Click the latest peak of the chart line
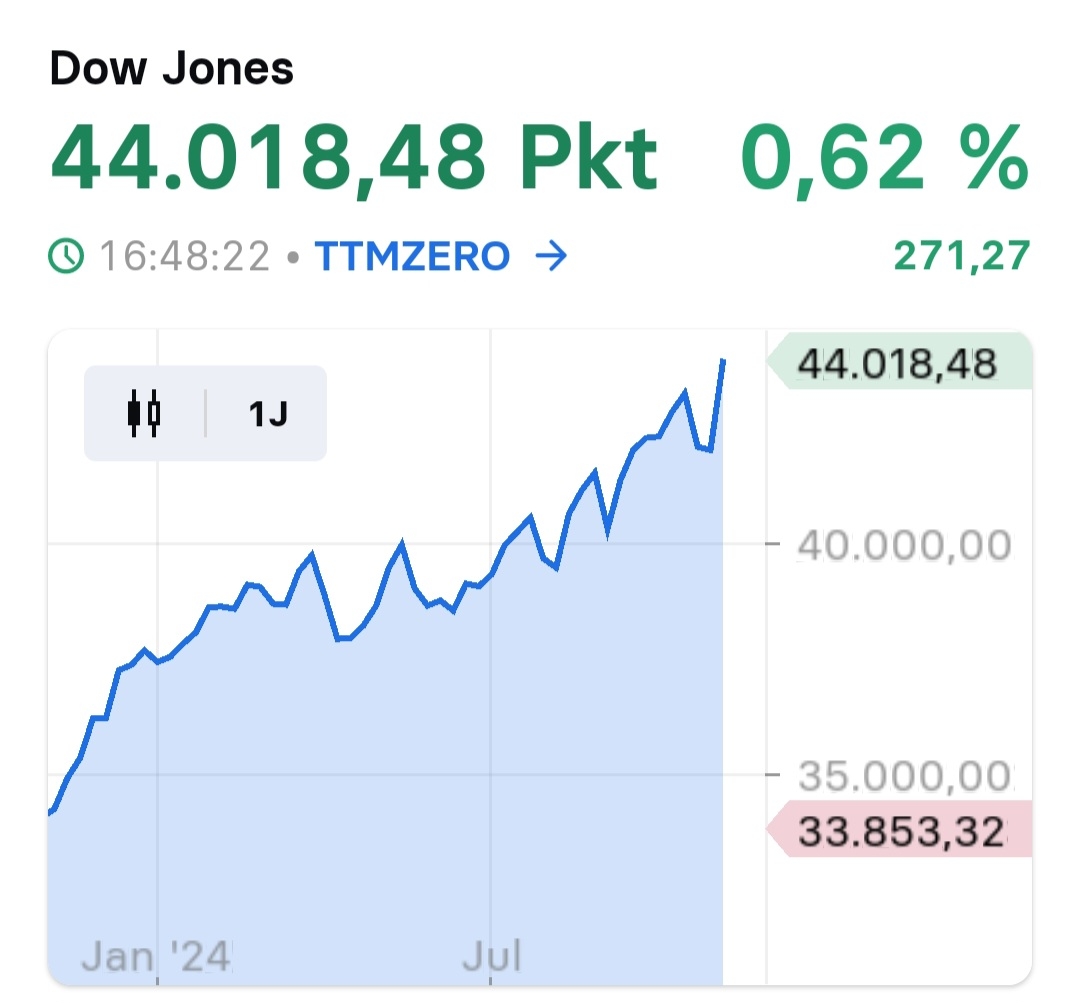 pos(723,361)
